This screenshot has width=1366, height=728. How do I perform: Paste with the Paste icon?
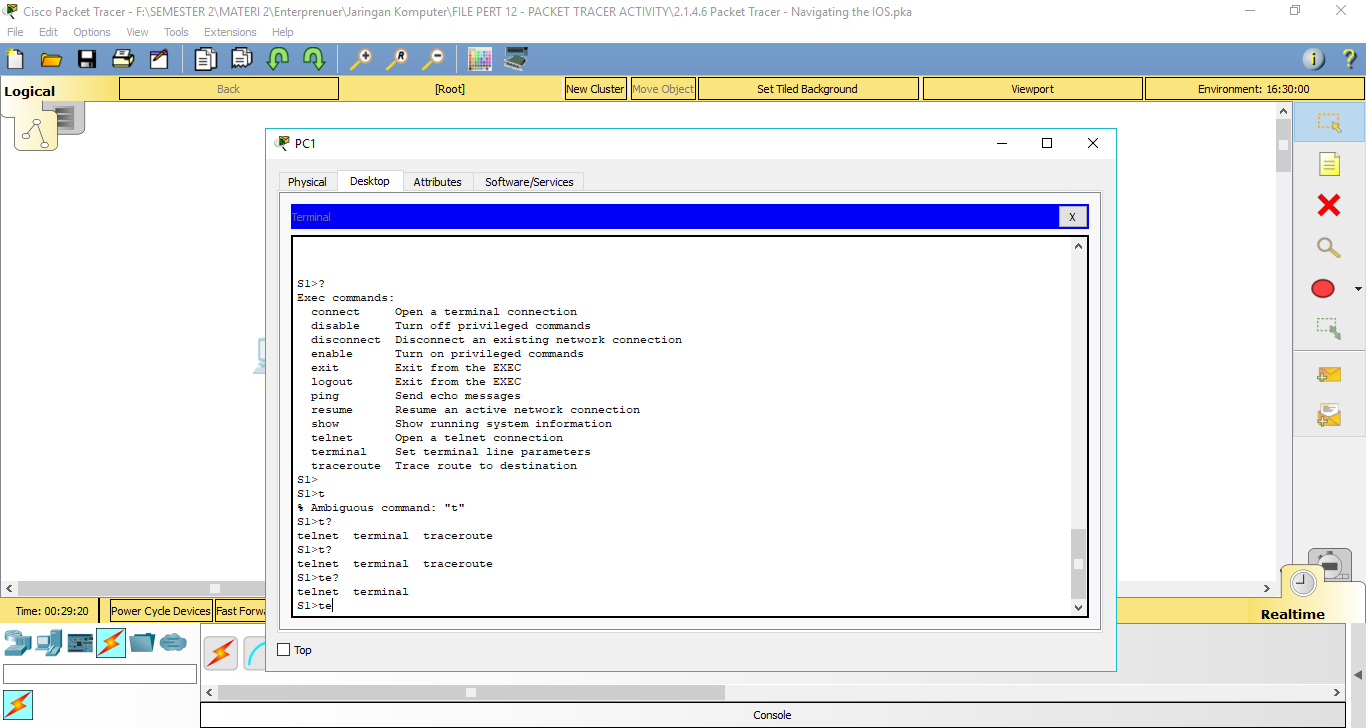tap(242, 59)
